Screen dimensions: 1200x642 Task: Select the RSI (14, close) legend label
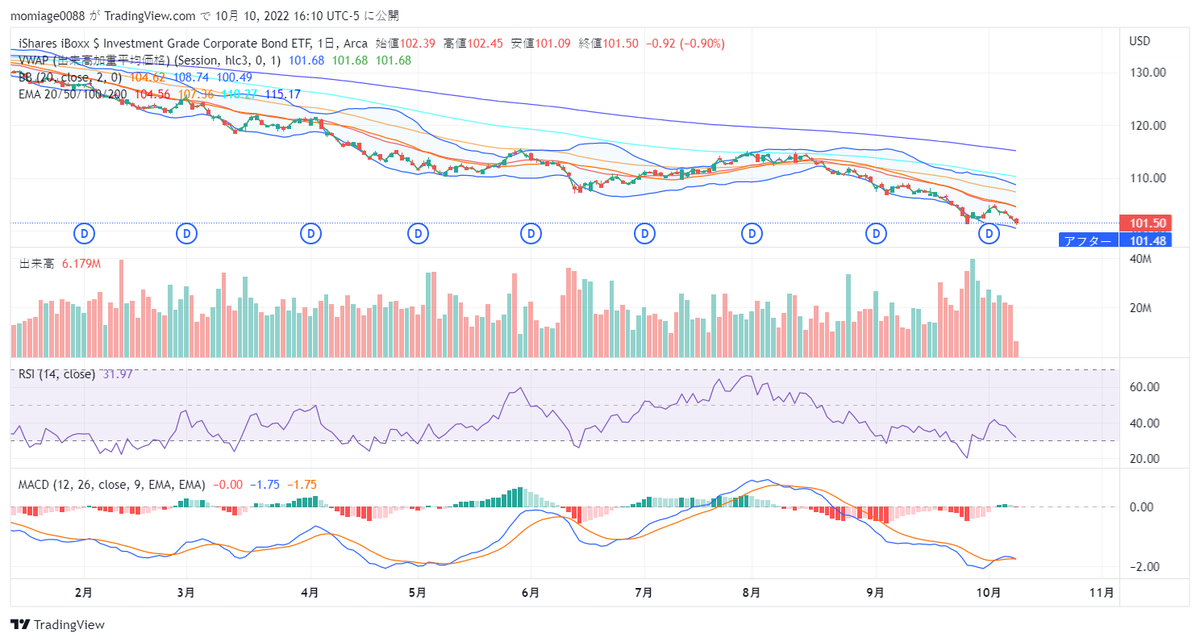pyautogui.click(x=57, y=374)
